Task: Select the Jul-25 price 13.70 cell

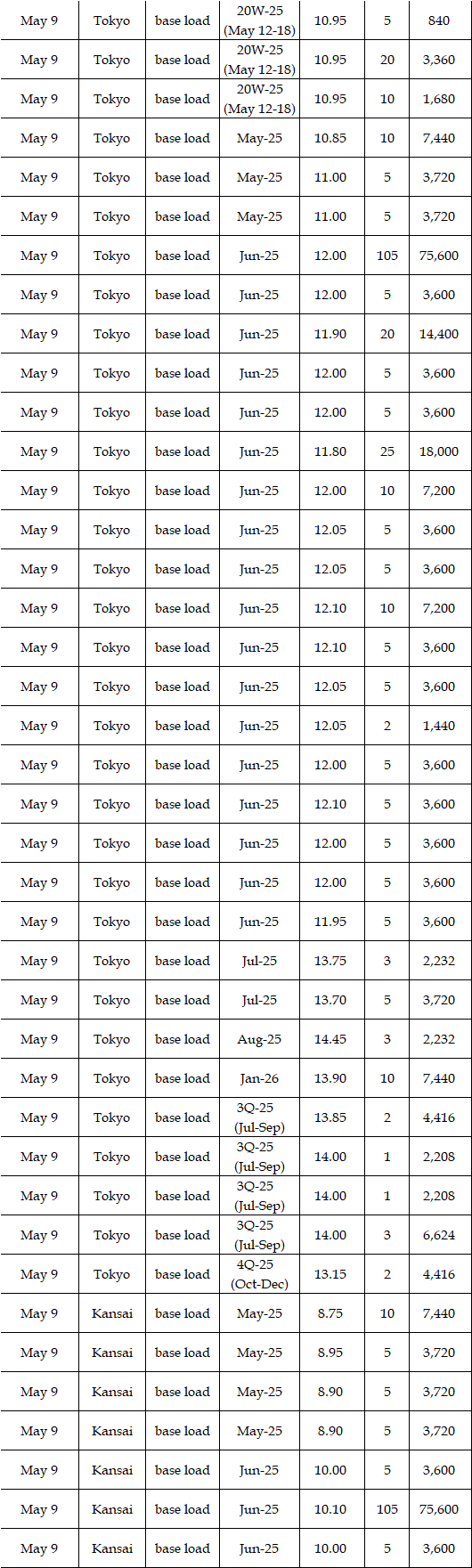Action: pos(330,1000)
